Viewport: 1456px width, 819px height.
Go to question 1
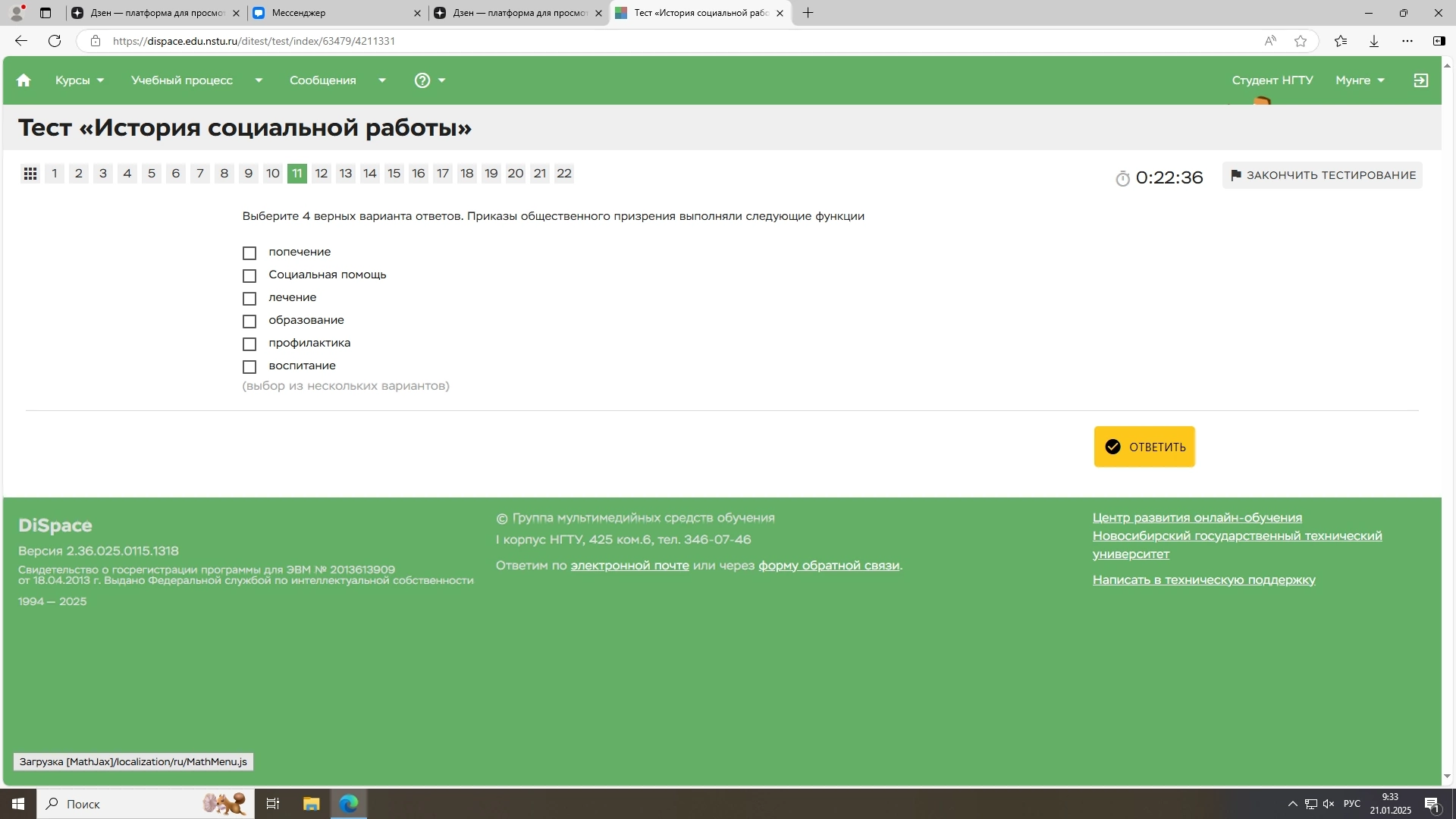[x=55, y=174]
